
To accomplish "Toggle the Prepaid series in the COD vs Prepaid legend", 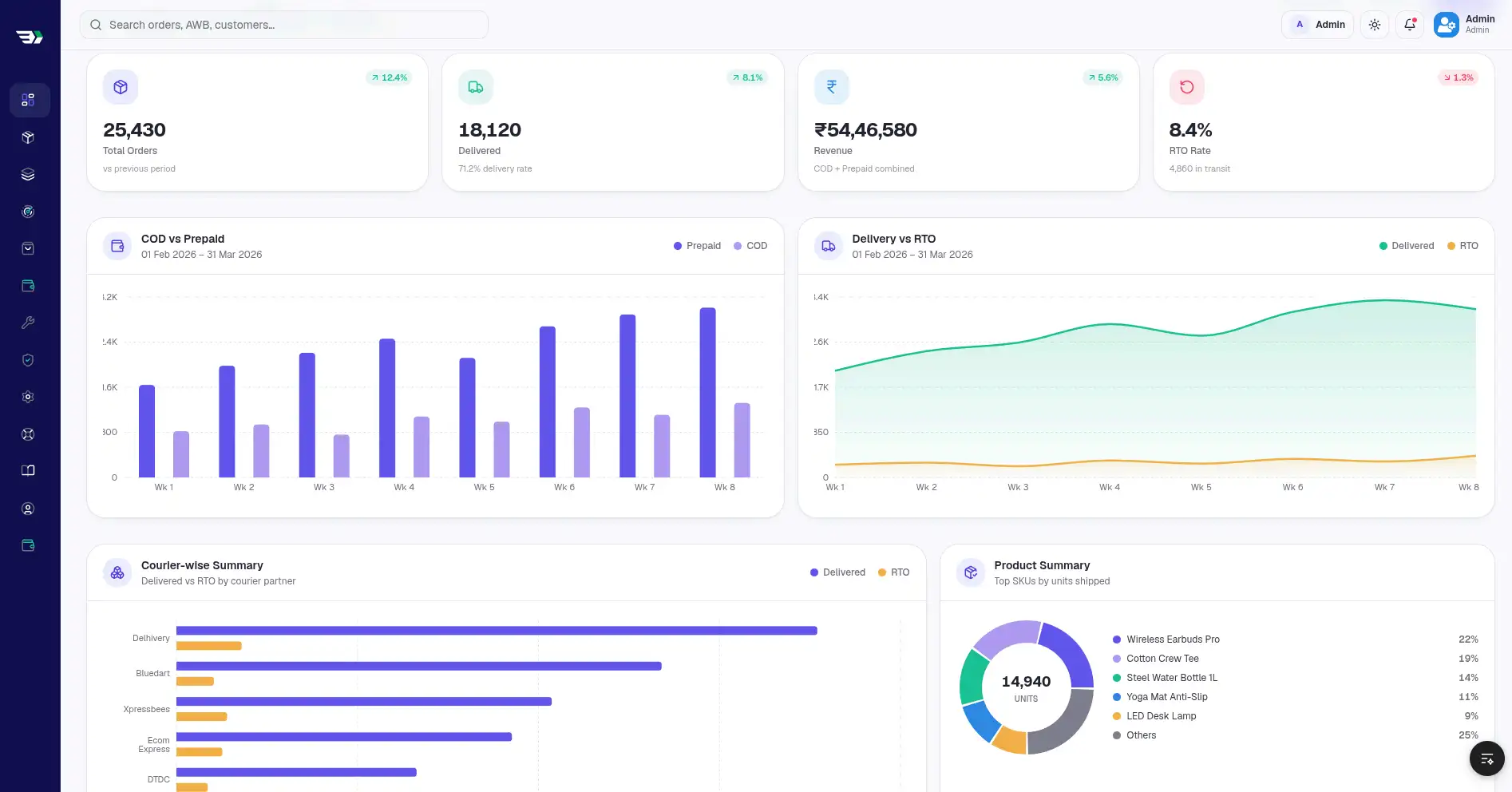I will [697, 246].
